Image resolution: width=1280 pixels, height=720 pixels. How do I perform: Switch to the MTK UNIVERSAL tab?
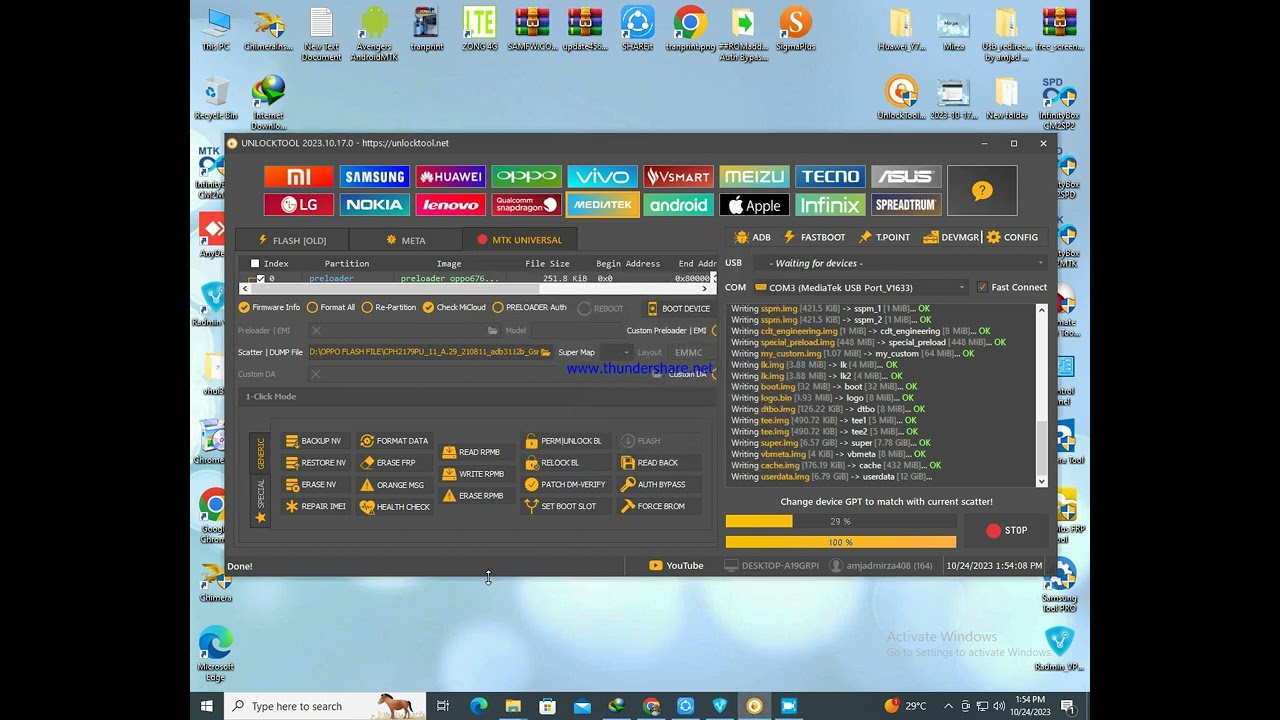click(x=519, y=240)
